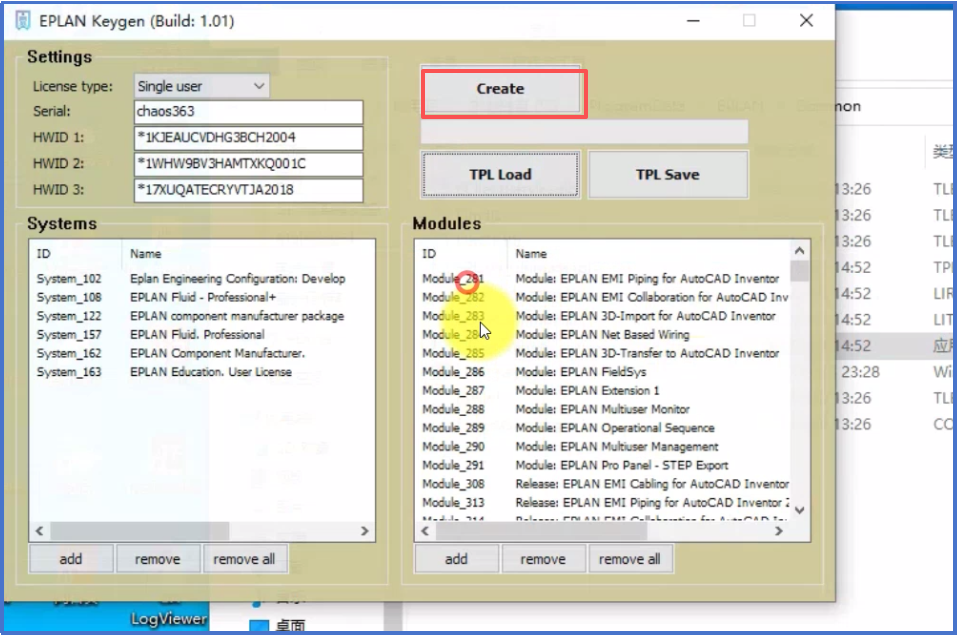Click the EPLAN Keygen app icon in title bar
The width and height of the screenshot is (958, 637).
[23, 20]
